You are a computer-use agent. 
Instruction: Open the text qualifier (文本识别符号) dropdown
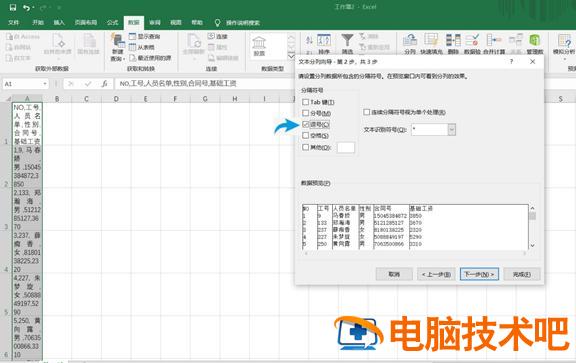[452, 129]
